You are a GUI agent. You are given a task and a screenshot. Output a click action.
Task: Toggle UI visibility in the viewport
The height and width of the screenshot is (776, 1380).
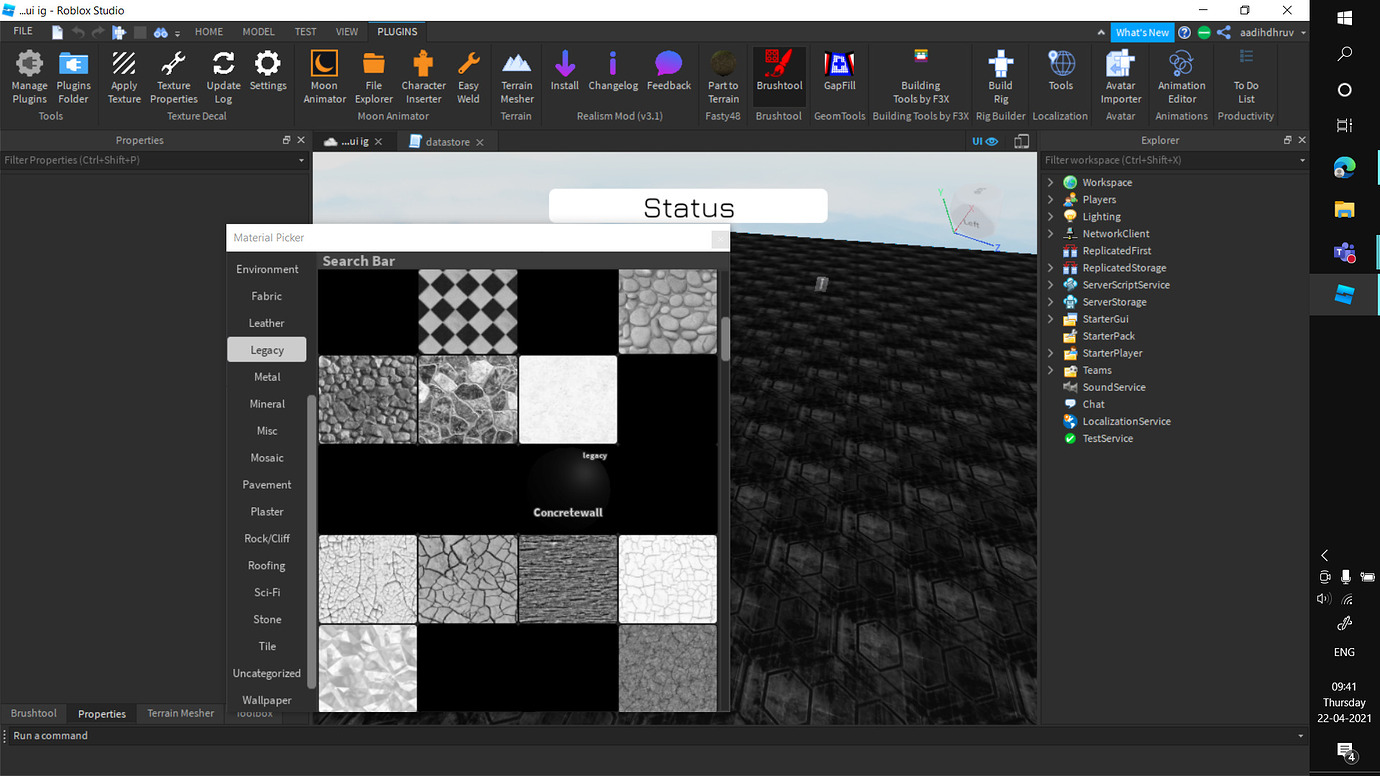tap(985, 141)
